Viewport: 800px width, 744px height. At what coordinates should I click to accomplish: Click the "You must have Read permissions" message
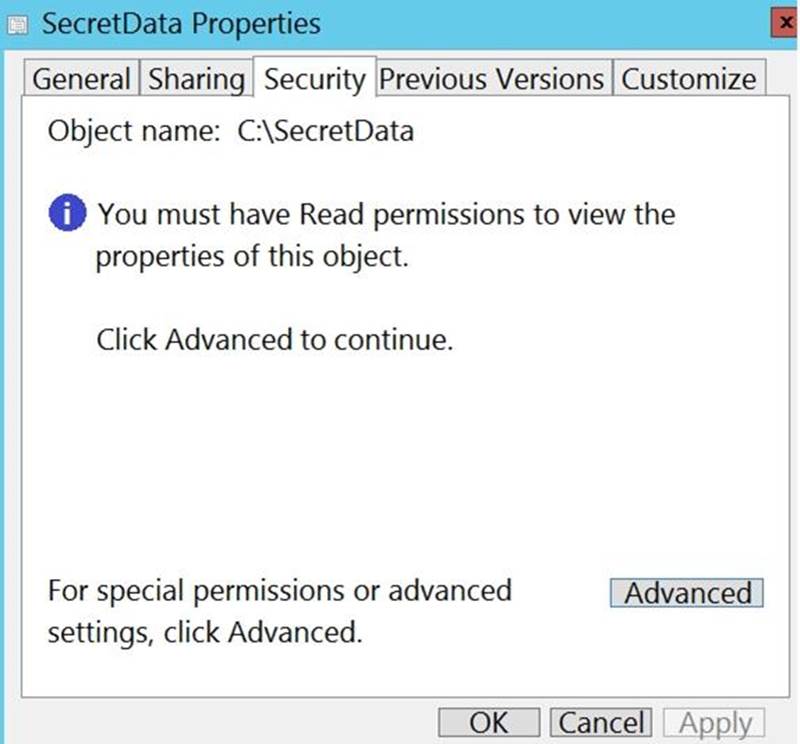coord(386,214)
